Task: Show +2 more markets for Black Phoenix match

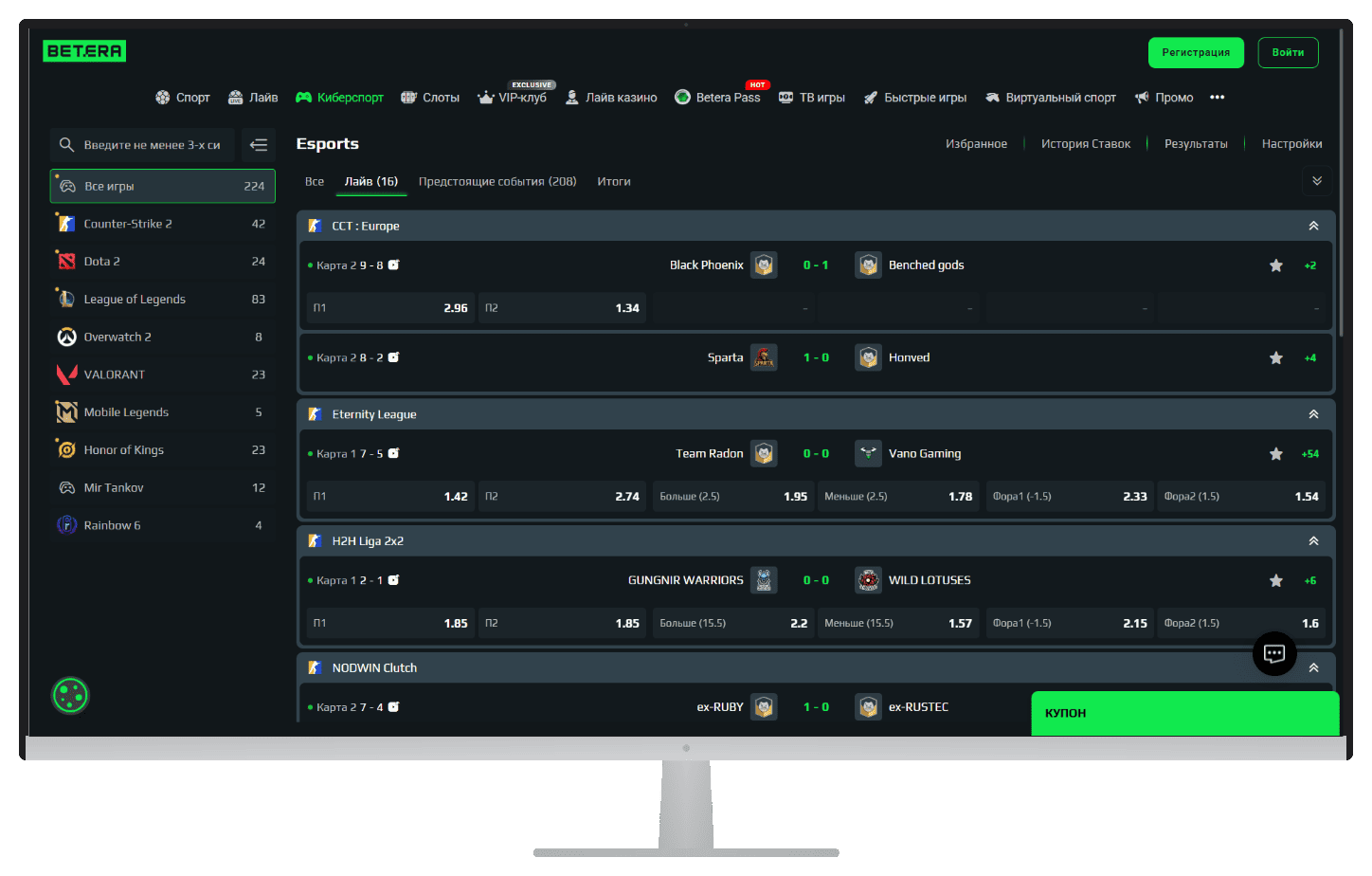Action: (1310, 265)
